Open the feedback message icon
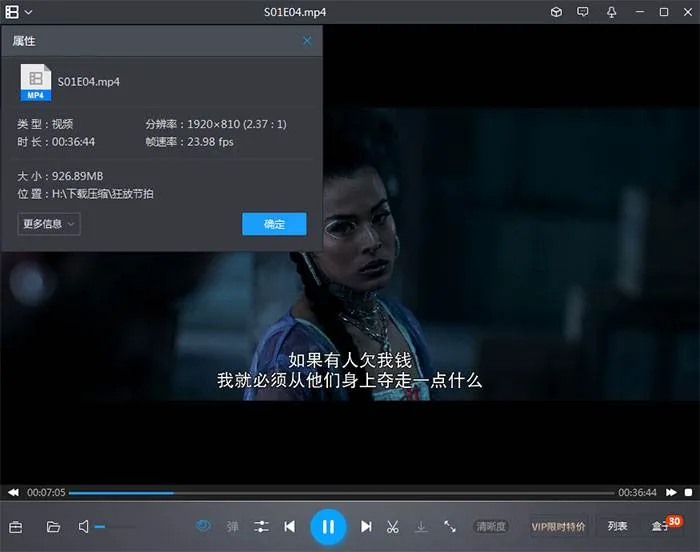 [583, 12]
